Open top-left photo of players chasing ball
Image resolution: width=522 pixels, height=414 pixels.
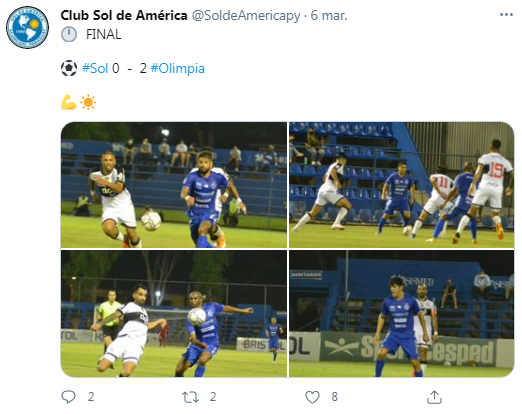(174, 185)
